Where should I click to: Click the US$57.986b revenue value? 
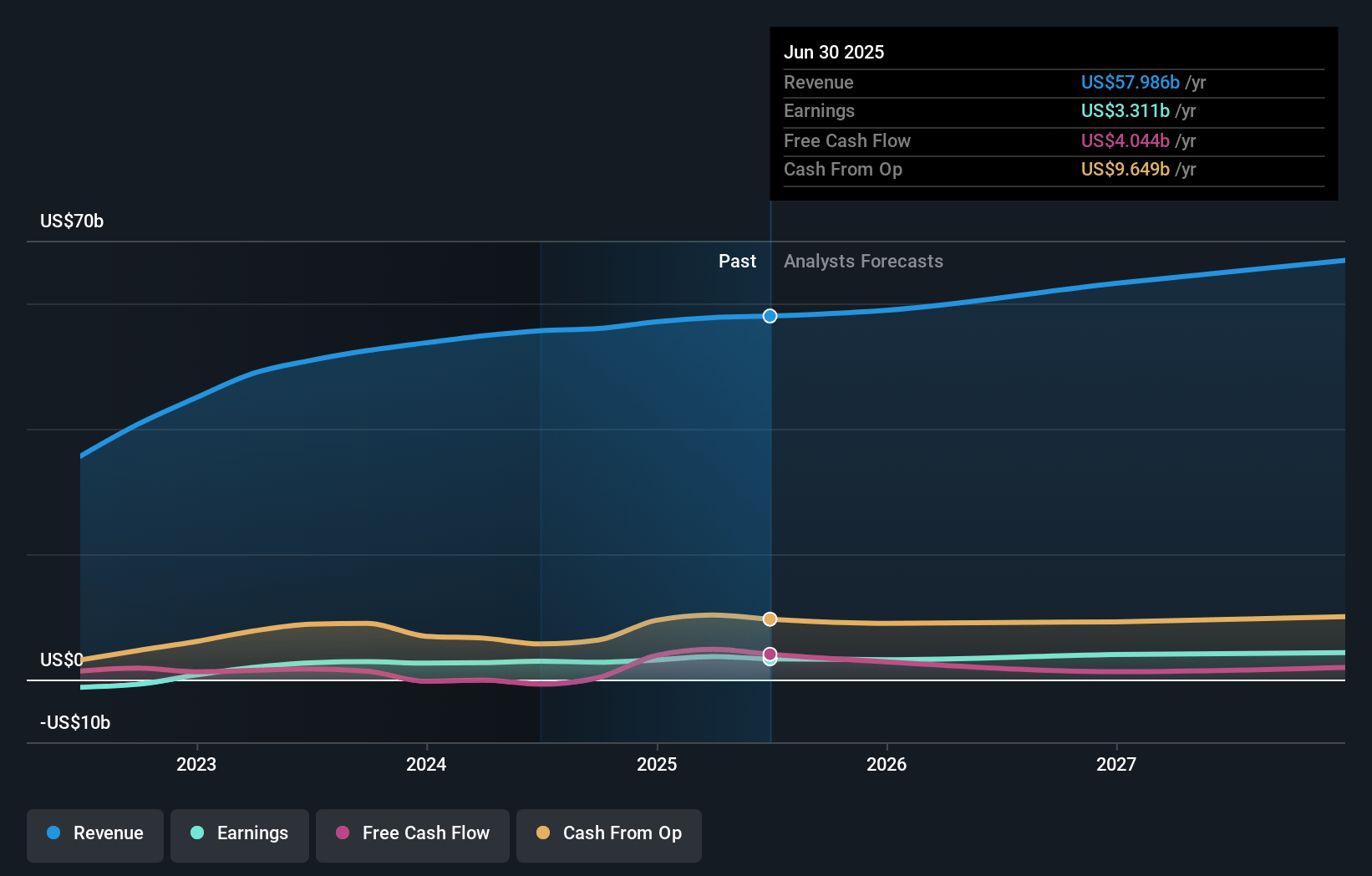[x=1131, y=82]
